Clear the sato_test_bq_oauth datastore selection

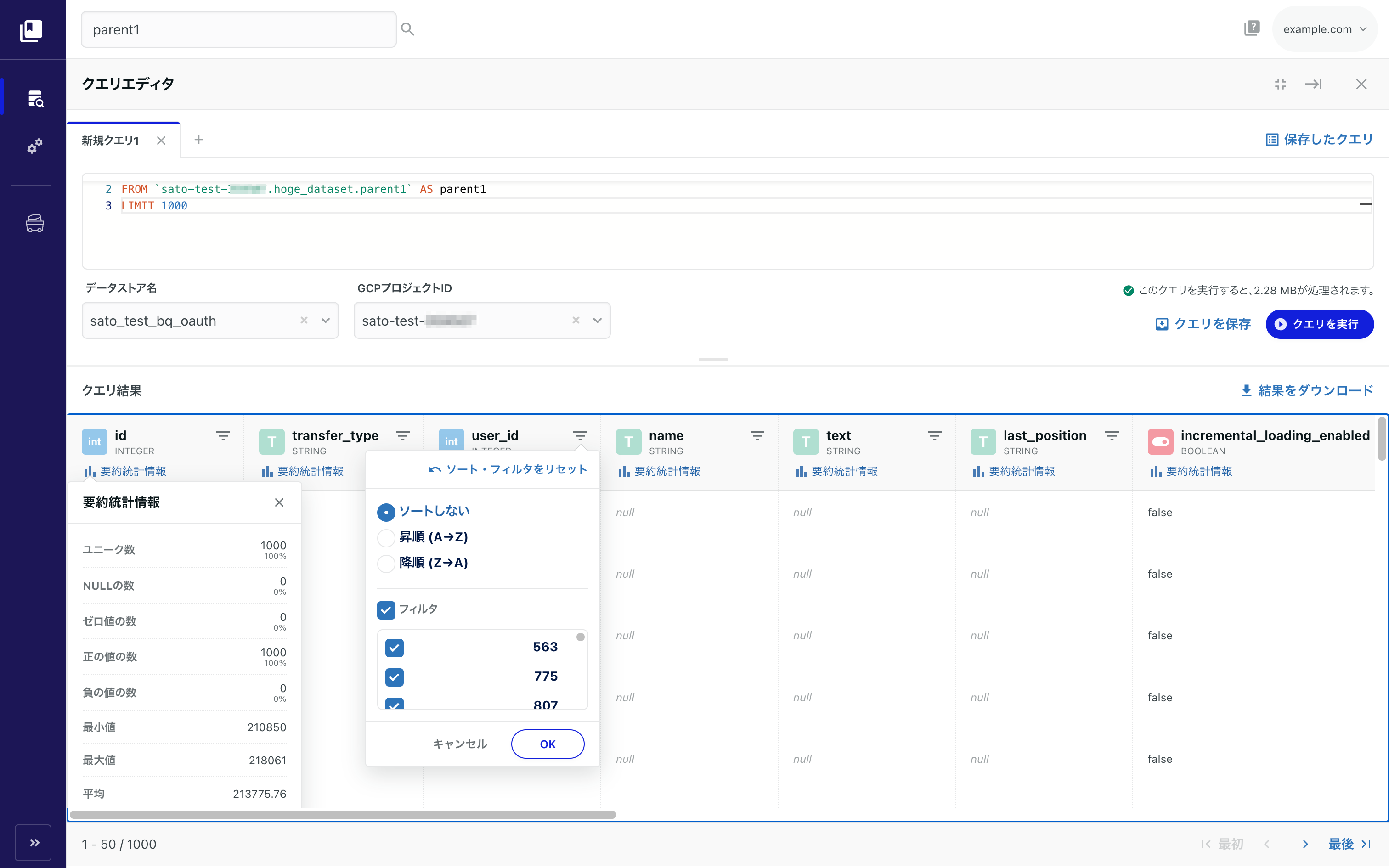click(304, 321)
